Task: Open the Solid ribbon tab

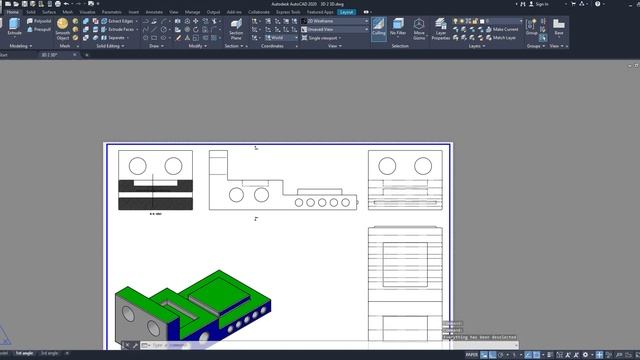Action: (31, 12)
